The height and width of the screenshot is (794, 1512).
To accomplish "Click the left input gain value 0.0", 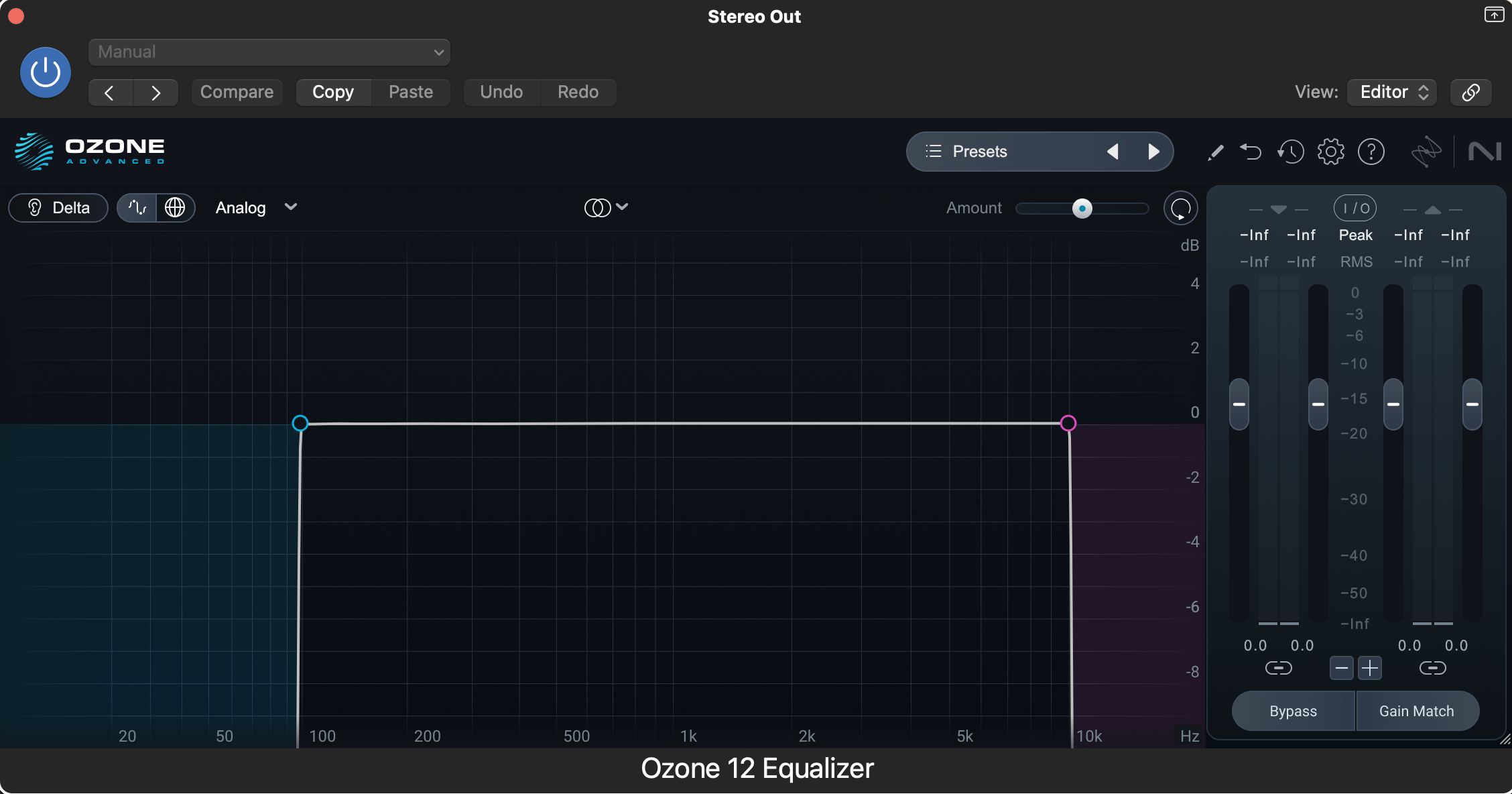I will pyautogui.click(x=1255, y=645).
